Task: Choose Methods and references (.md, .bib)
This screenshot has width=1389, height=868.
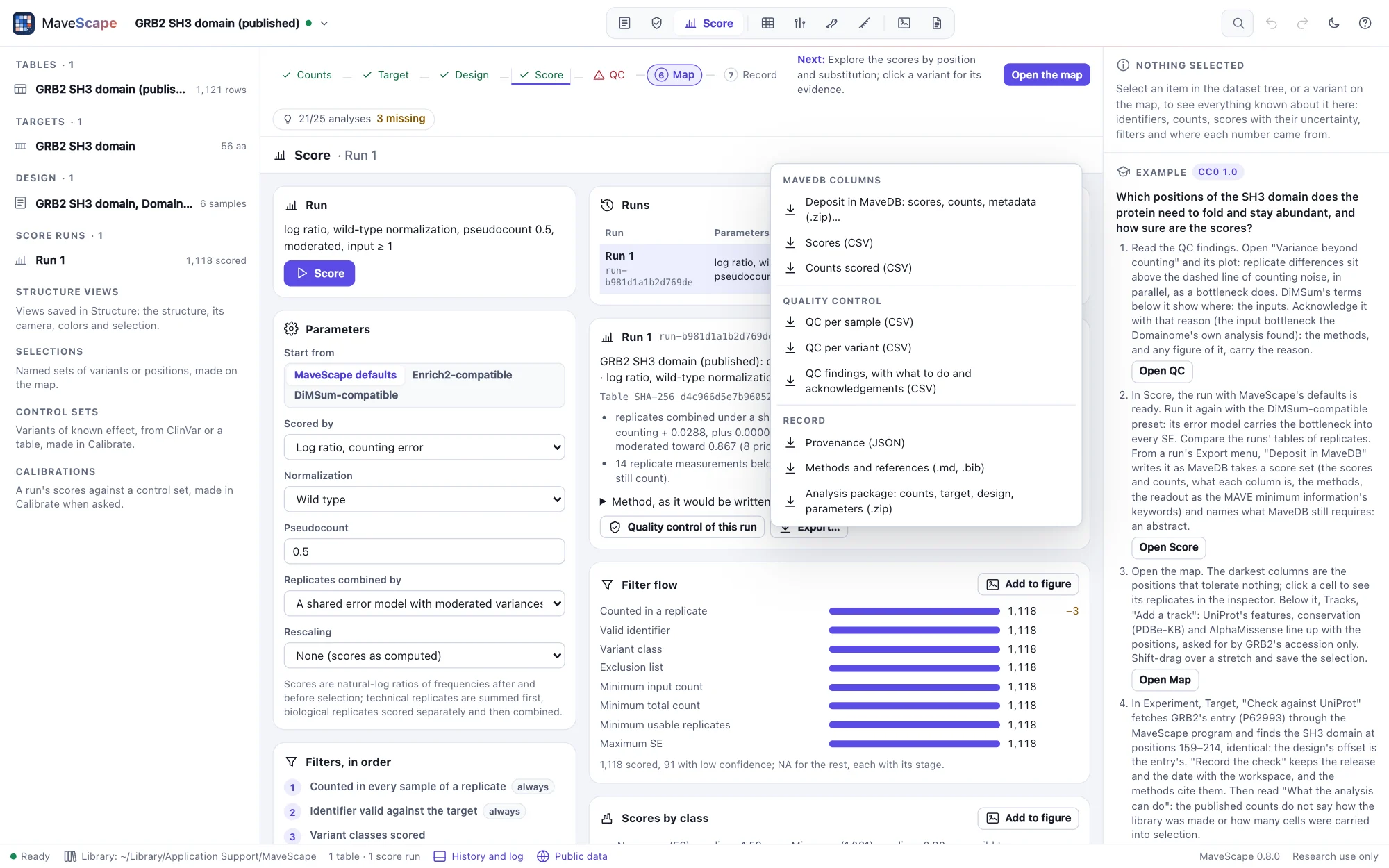Action: 926,468
